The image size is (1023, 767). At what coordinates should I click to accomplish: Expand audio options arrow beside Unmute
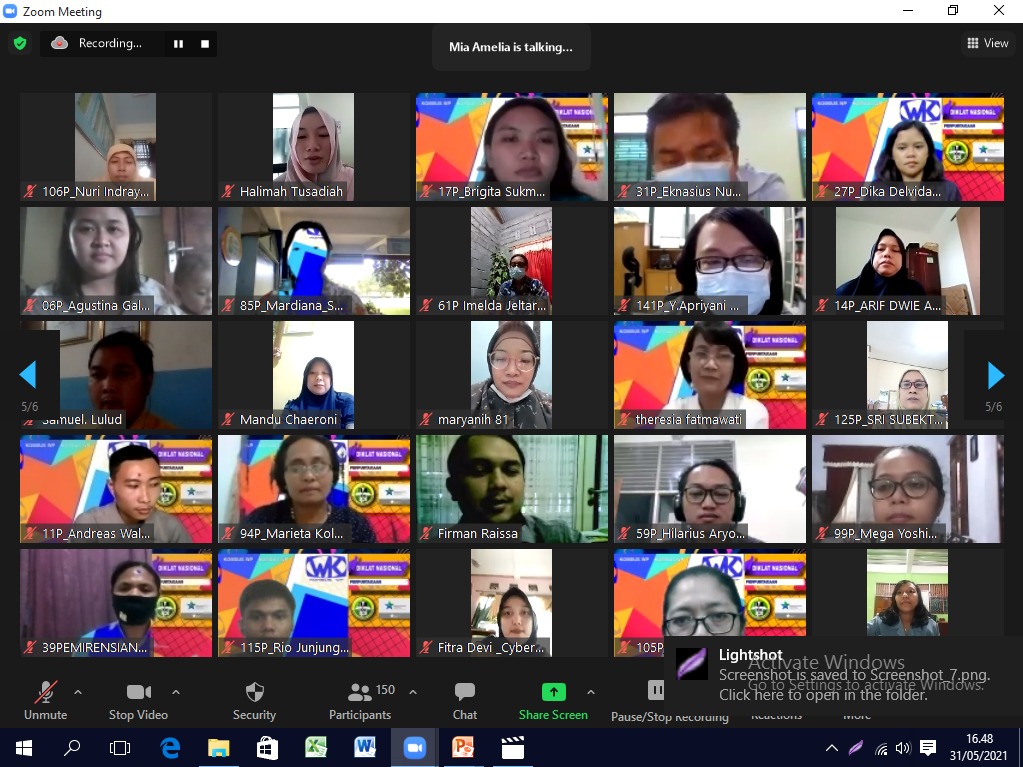click(x=78, y=692)
